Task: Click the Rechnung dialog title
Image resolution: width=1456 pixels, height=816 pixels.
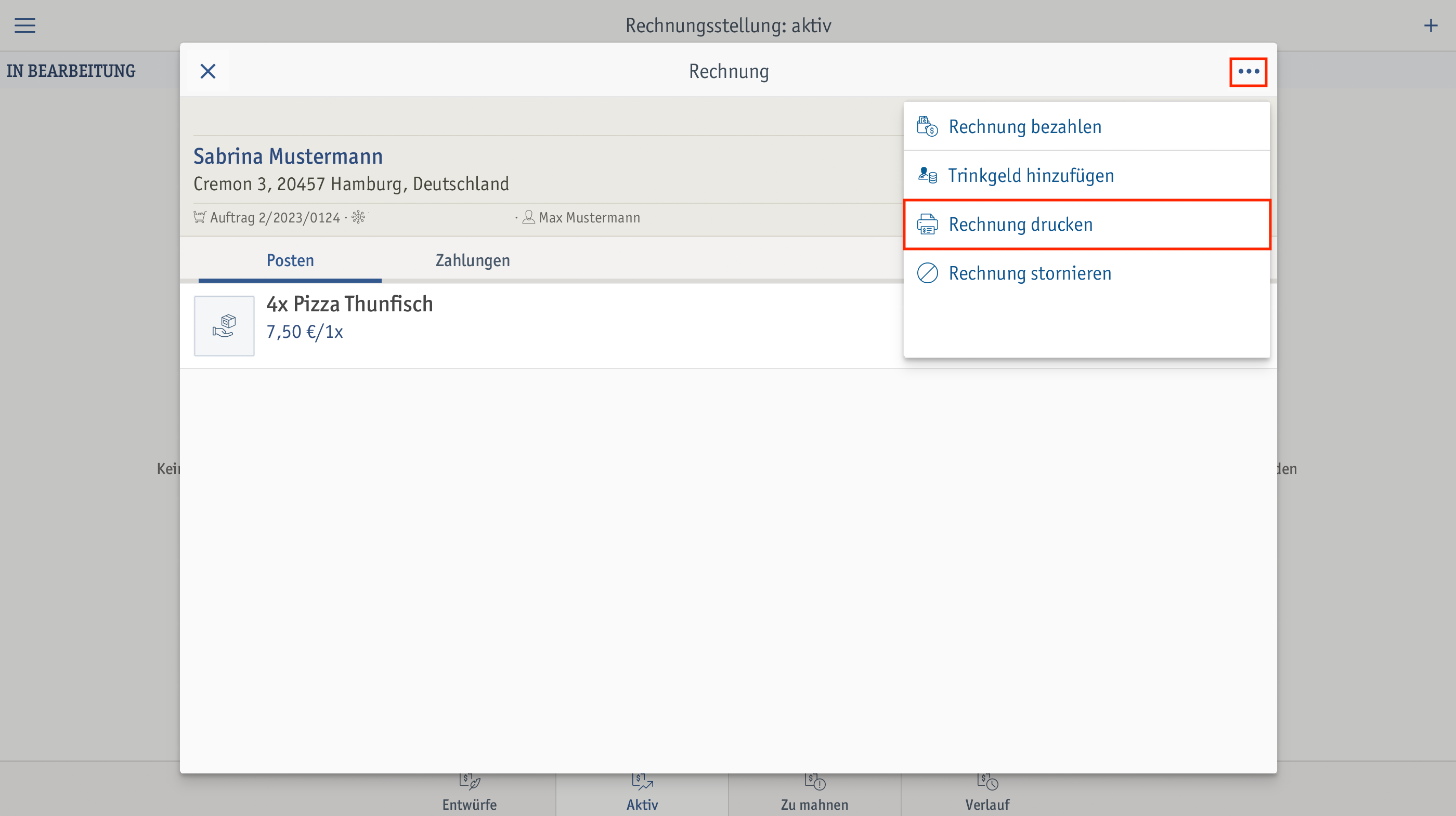Action: (x=729, y=72)
